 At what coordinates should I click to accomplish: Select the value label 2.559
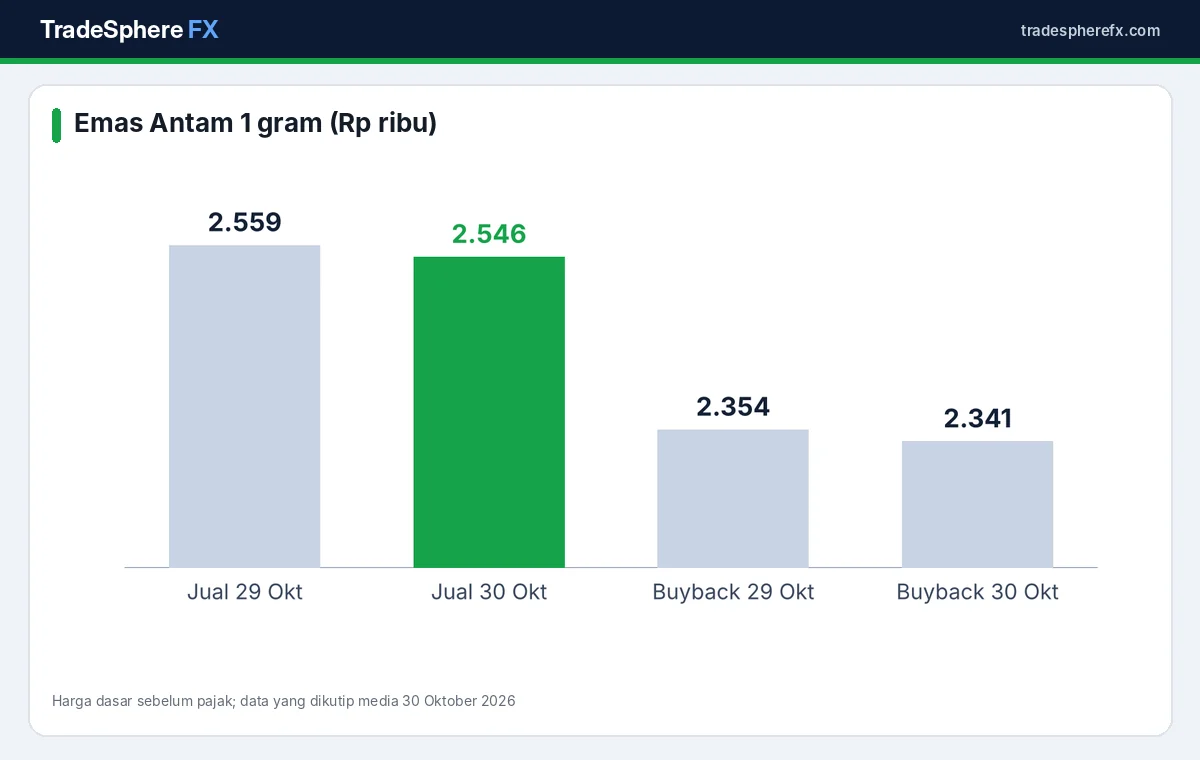245,222
